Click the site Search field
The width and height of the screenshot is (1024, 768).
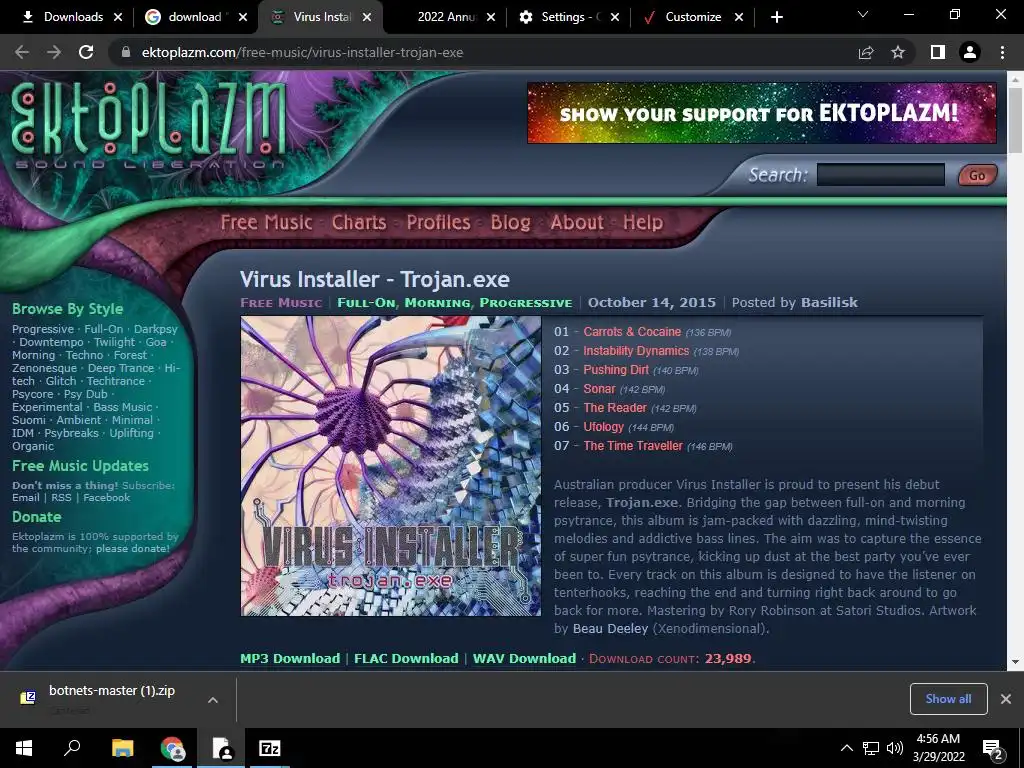point(880,175)
